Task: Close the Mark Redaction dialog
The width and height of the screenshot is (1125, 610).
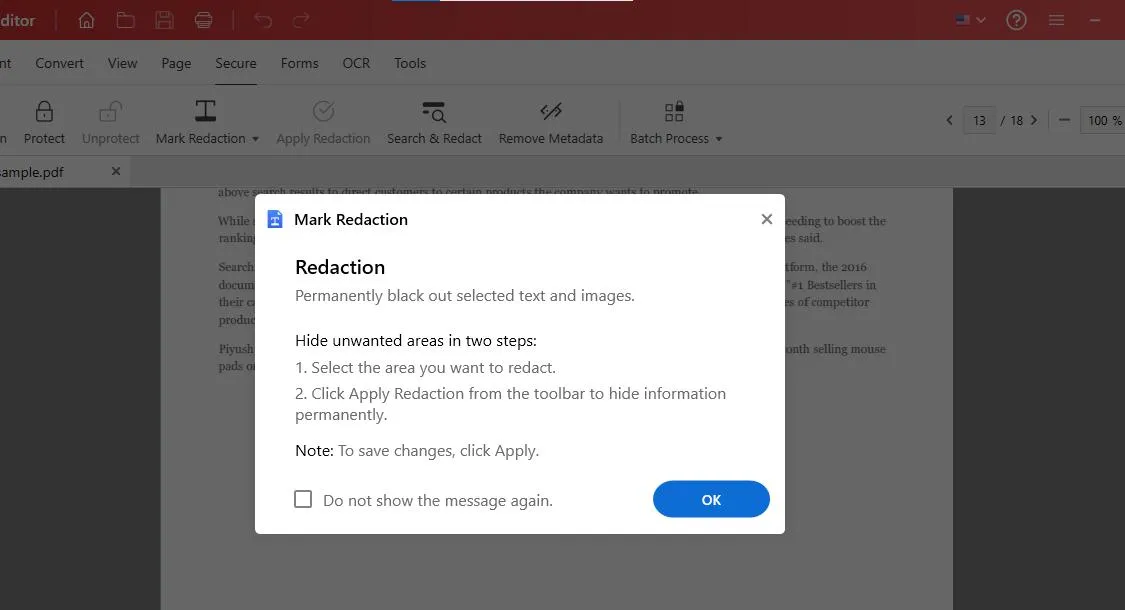Action: pyautogui.click(x=767, y=219)
